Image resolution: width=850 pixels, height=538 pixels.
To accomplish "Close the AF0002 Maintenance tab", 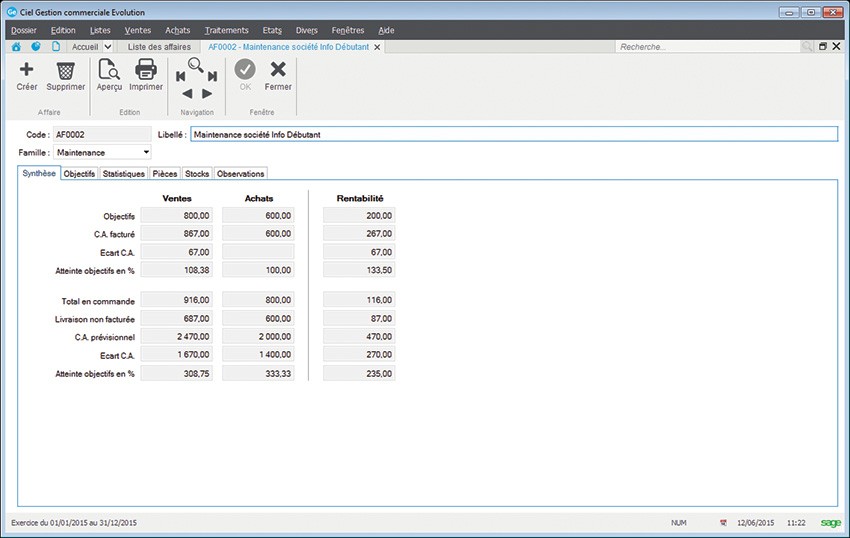I will click(377, 47).
